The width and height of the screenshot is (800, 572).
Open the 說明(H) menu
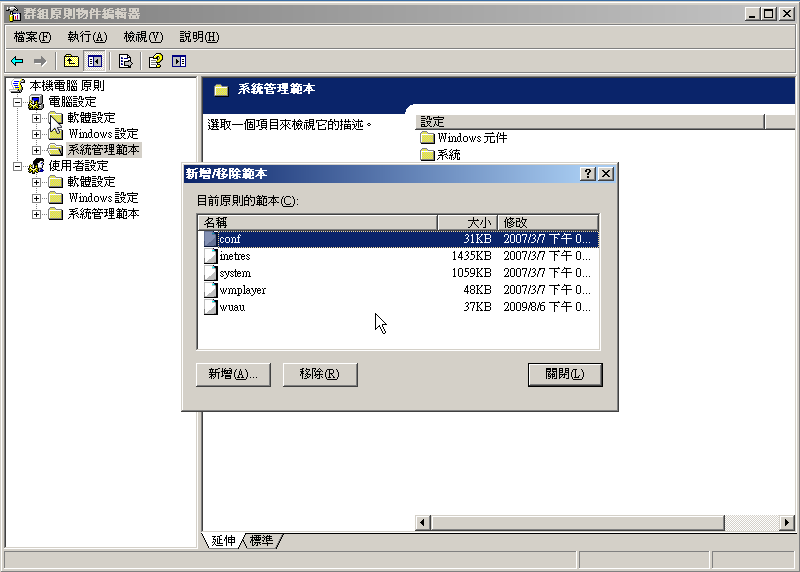pos(199,37)
